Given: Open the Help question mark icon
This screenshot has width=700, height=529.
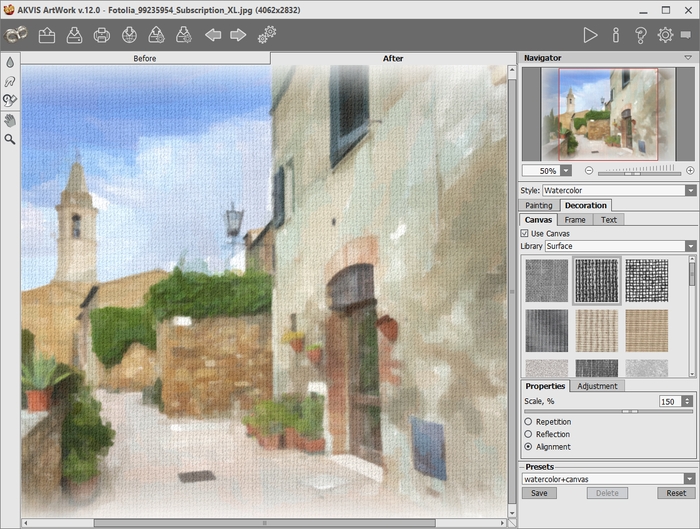Looking at the screenshot, I should tap(640, 35).
